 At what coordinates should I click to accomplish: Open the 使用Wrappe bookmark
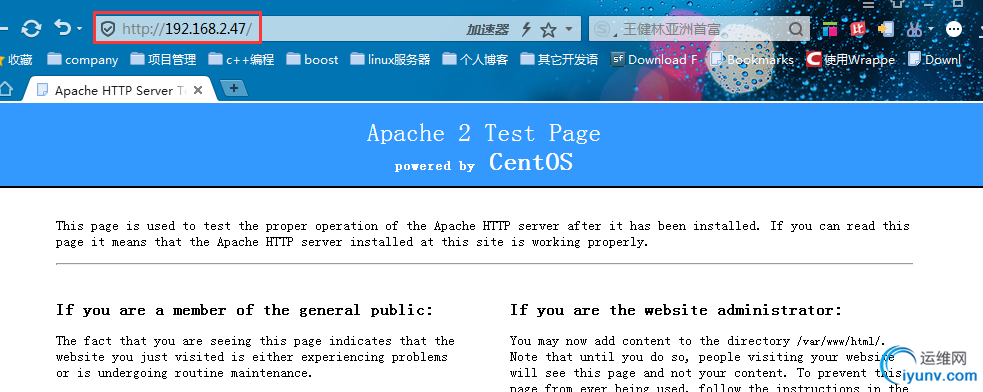[x=851, y=60]
